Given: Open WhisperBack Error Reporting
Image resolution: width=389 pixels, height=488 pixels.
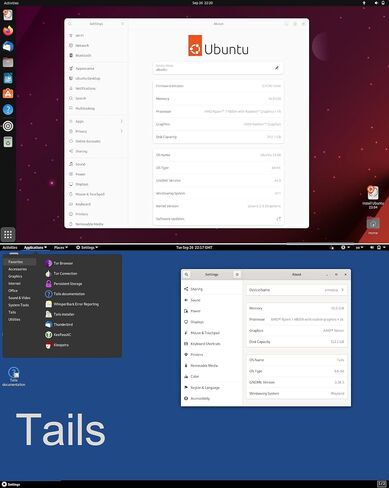Looking at the screenshot, I should (72, 304).
